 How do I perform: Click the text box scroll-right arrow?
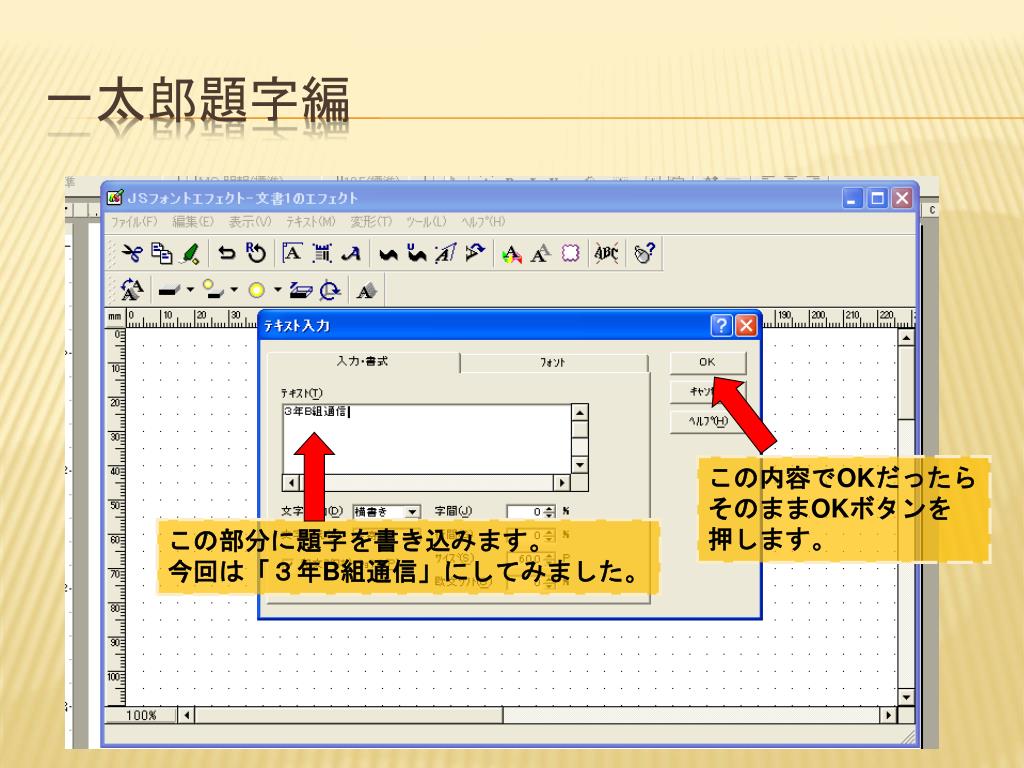pyautogui.click(x=562, y=483)
